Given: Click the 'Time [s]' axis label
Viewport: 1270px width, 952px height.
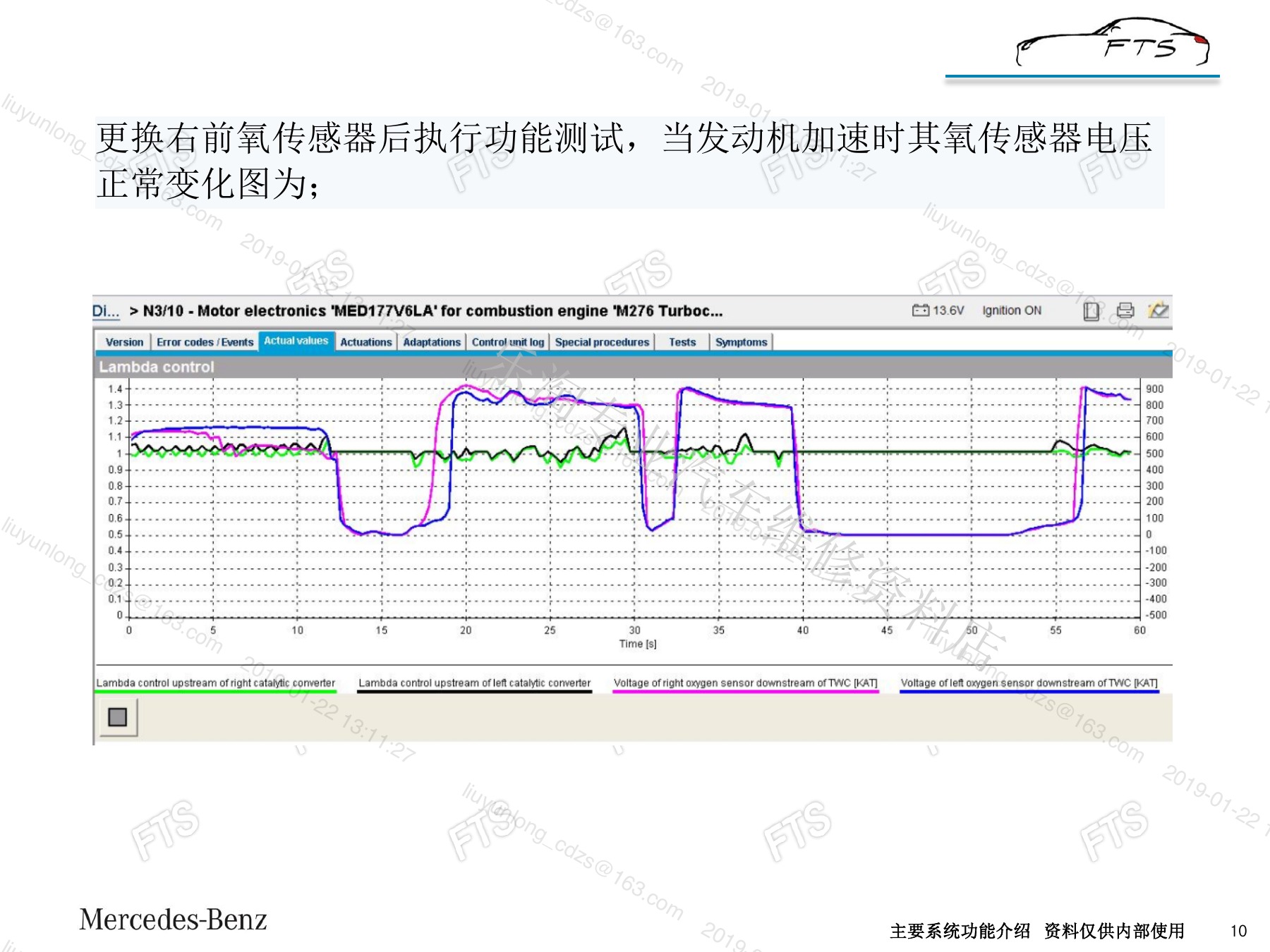Looking at the screenshot, I should click(638, 644).
